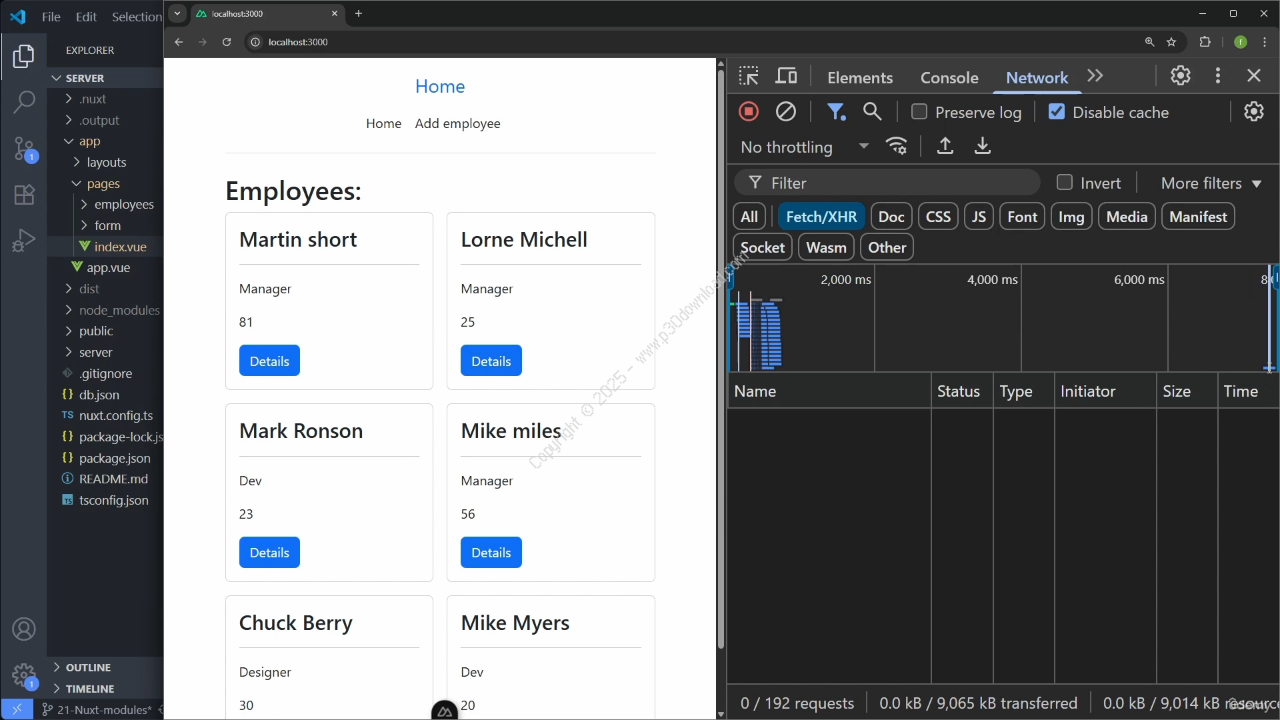Click the DevTools inspect element icon
This screenshot has width=1280, height=720.
point(749,77)
